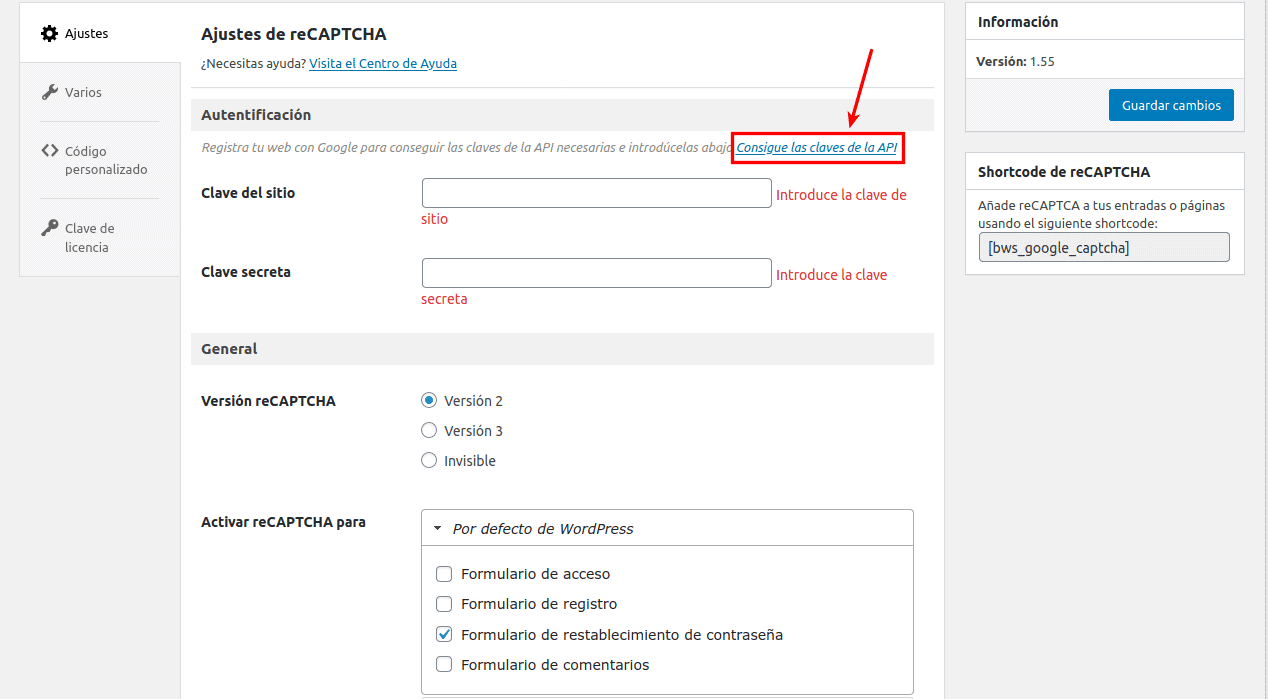Enable the Formulario de acceso checkbox
Screen dimensions: 1268x699
444,574
